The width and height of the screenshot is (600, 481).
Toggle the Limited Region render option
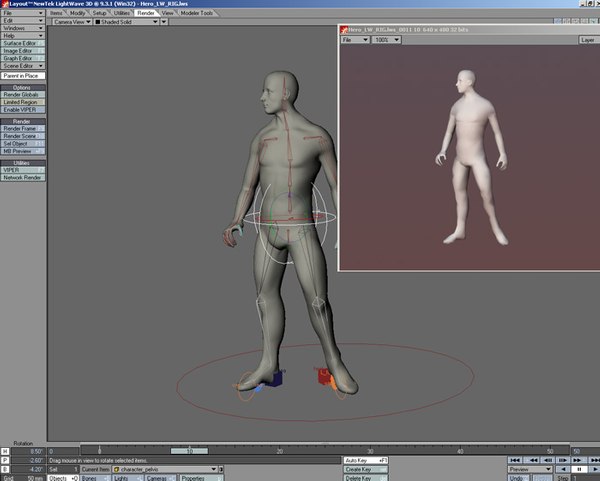tap(23, 102)
